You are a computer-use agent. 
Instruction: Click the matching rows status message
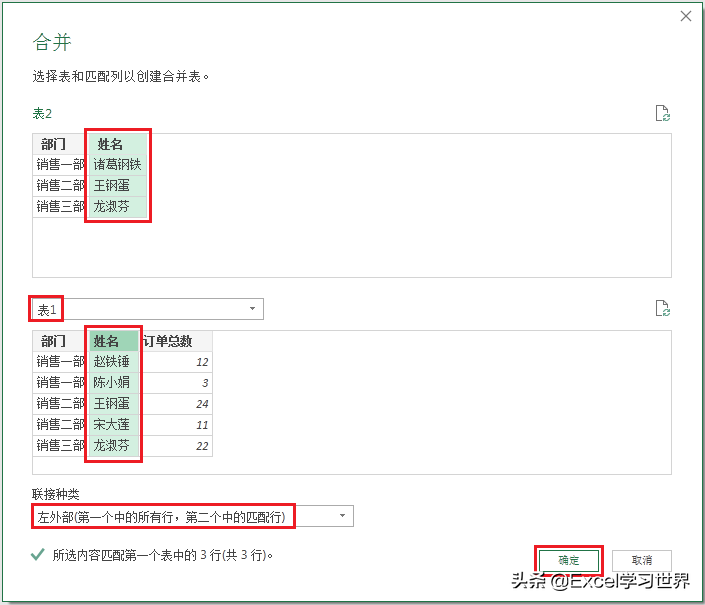162,556
